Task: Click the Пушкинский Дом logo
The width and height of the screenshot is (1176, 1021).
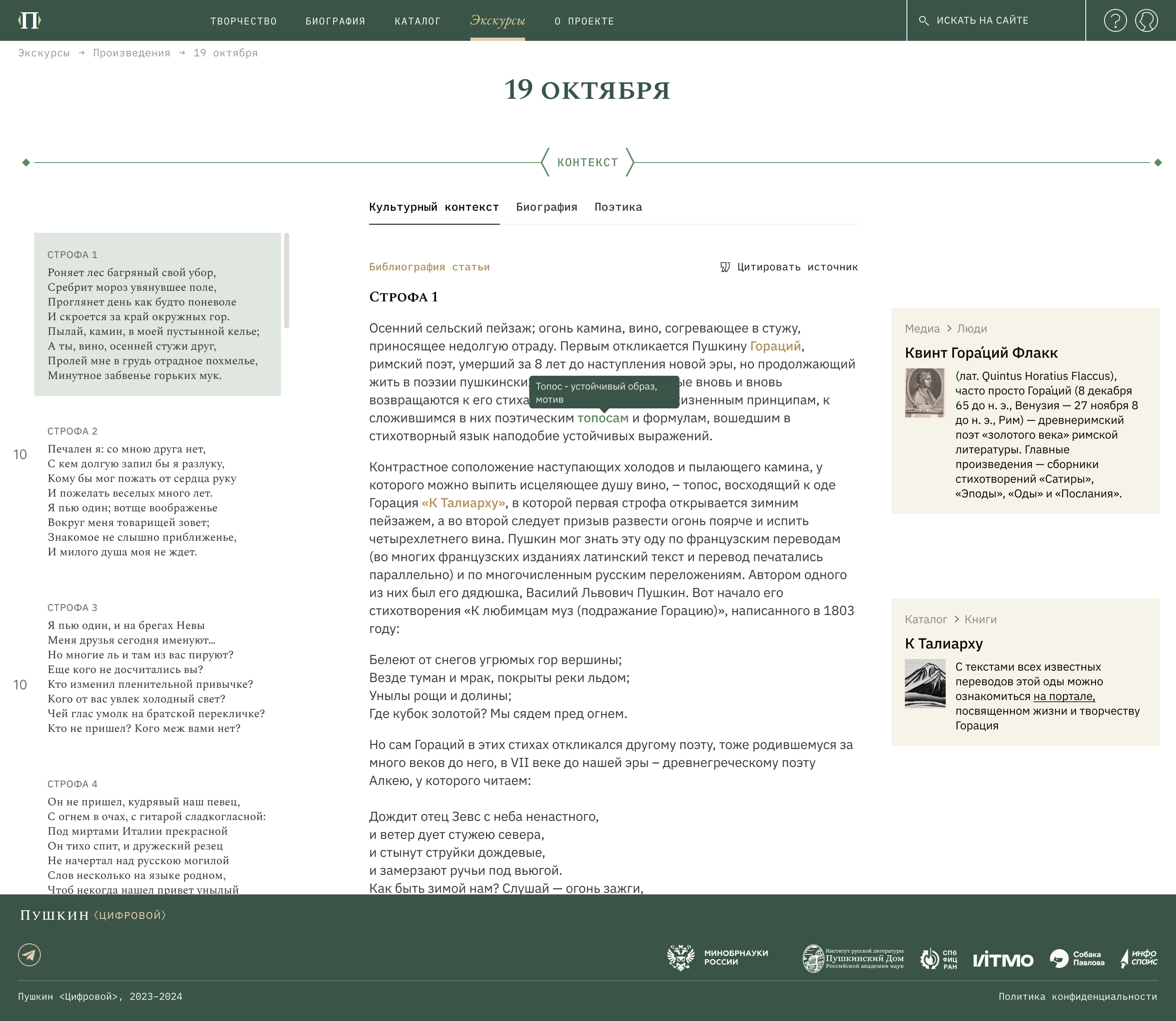Action: click(x=853, y=959)
